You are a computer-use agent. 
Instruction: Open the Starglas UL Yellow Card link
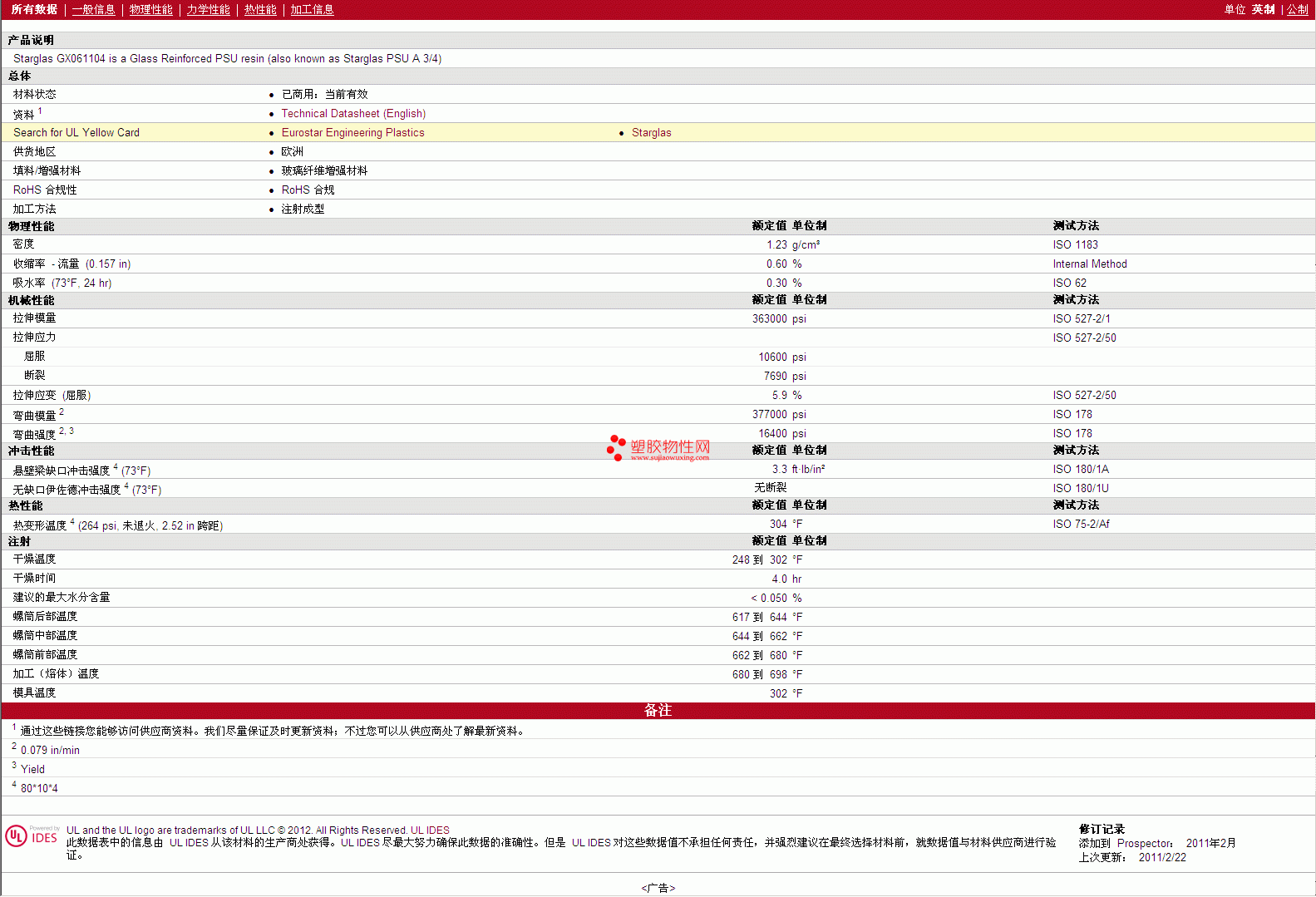point(651,132)
